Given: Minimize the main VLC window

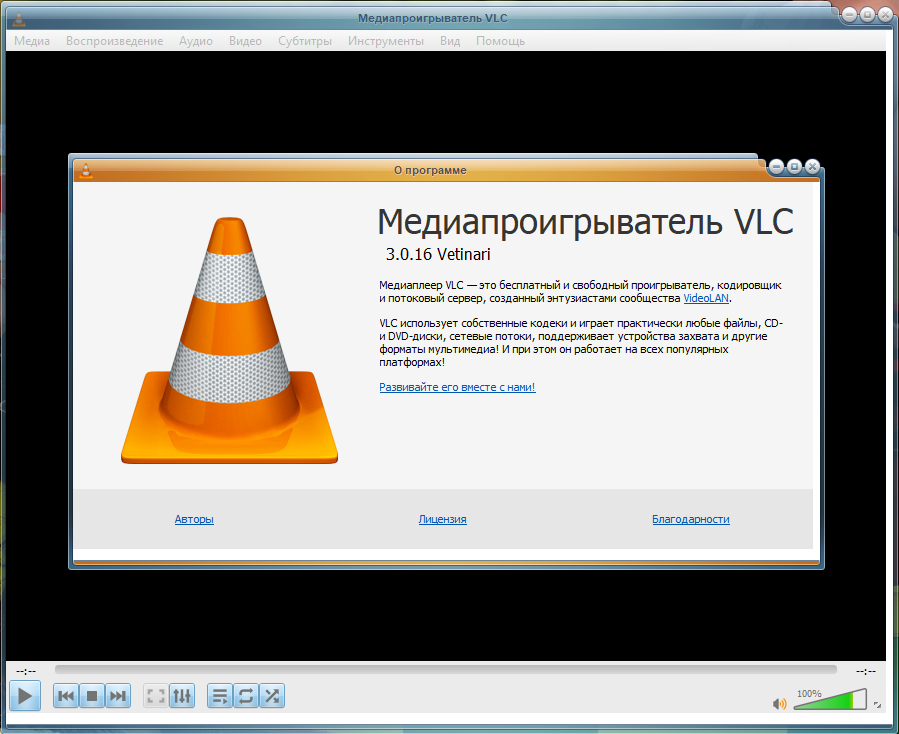Looking at the screenshot, I should tap(849, 14).
